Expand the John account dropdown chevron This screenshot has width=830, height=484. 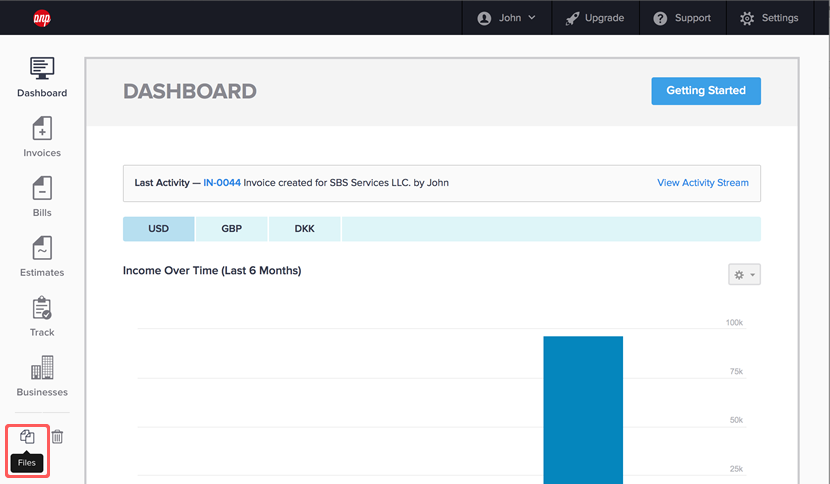532,17
